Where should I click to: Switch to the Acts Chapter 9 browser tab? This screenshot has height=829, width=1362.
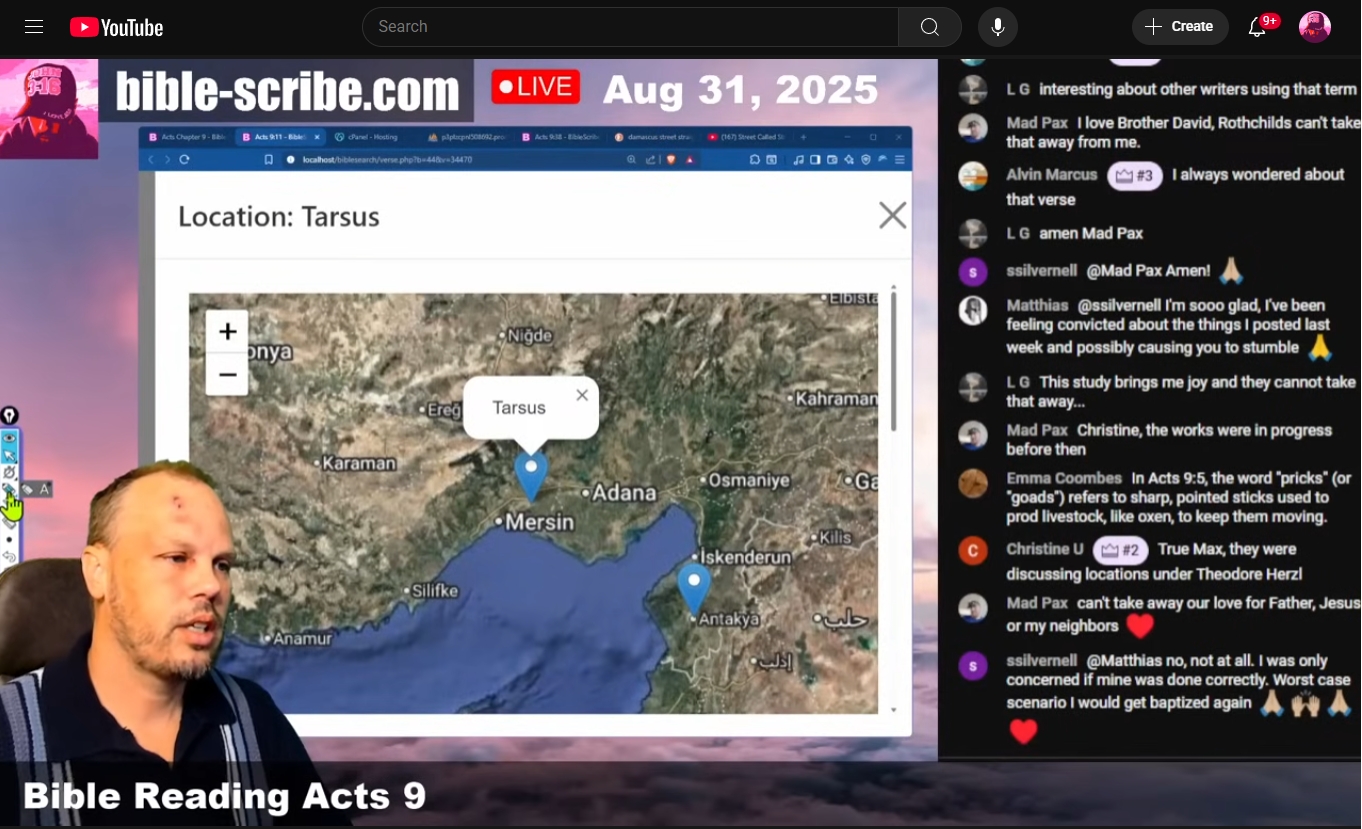(x=185, y=137)
